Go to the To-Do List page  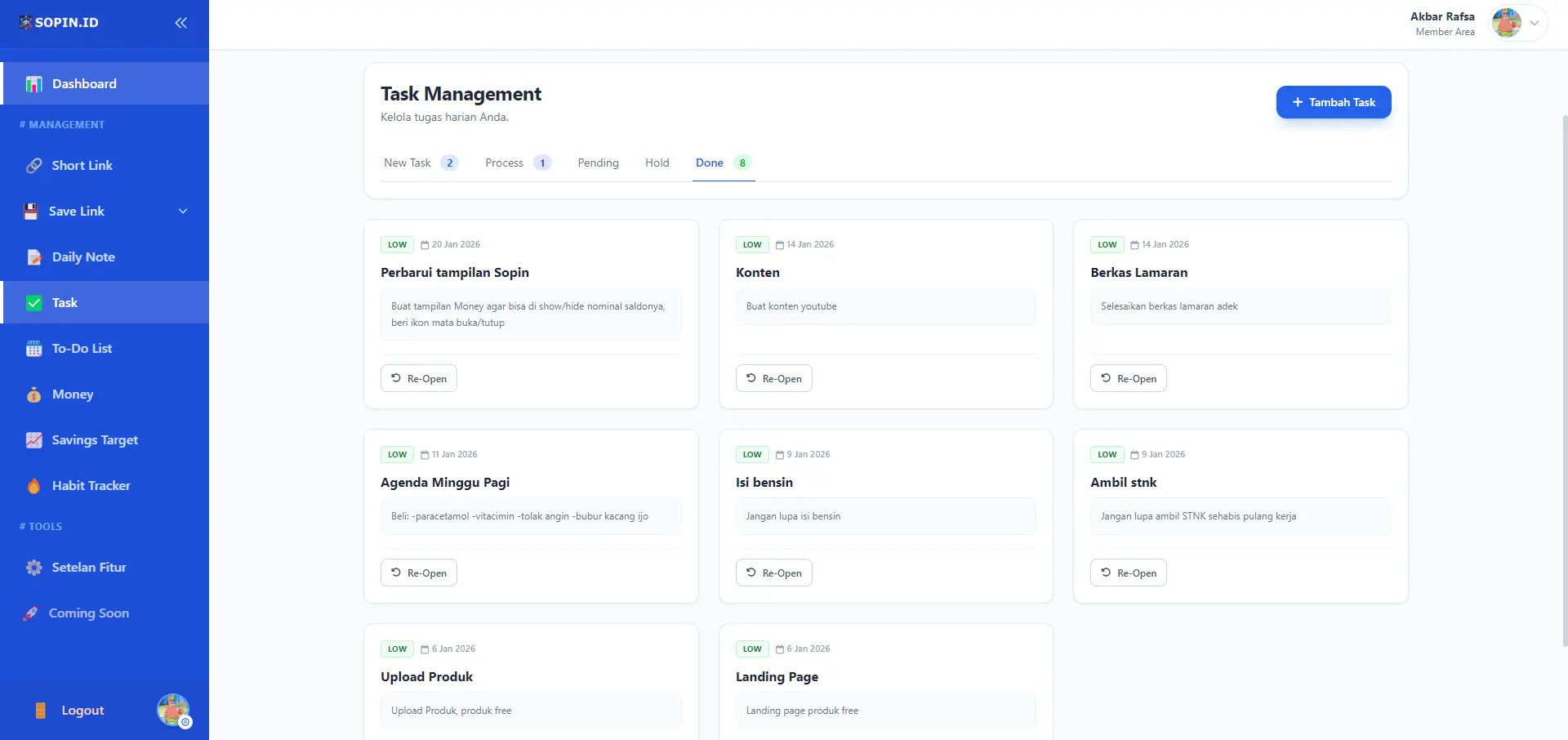click(x=105, y=349)
